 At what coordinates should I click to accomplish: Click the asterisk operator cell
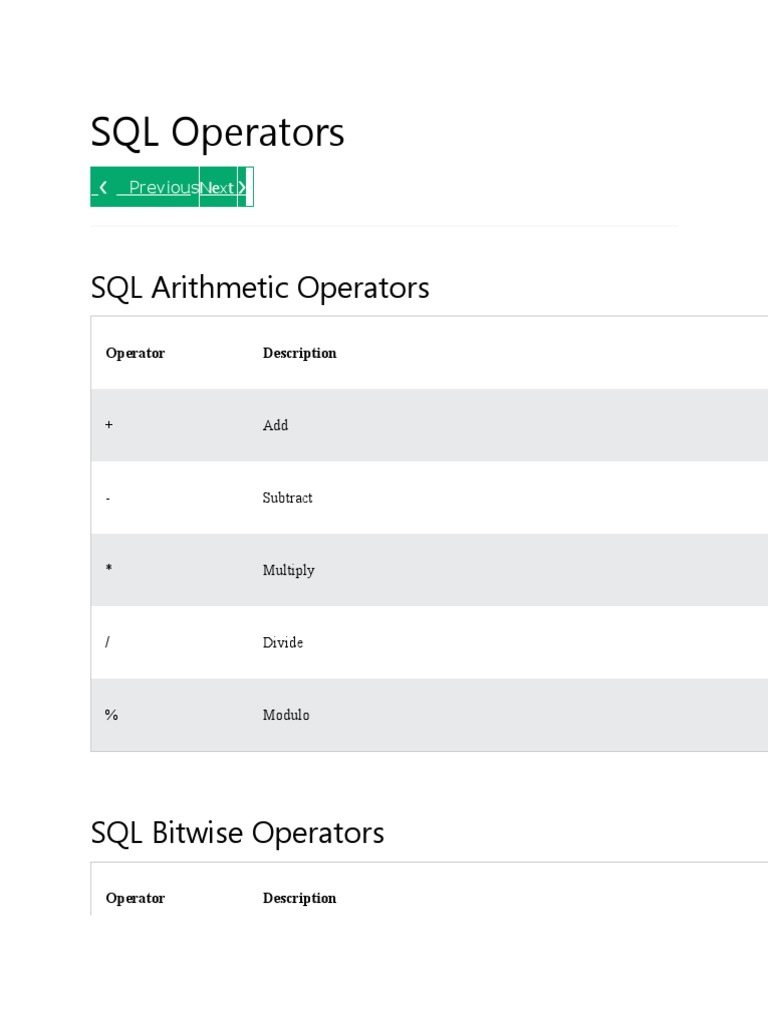(108, 570)
